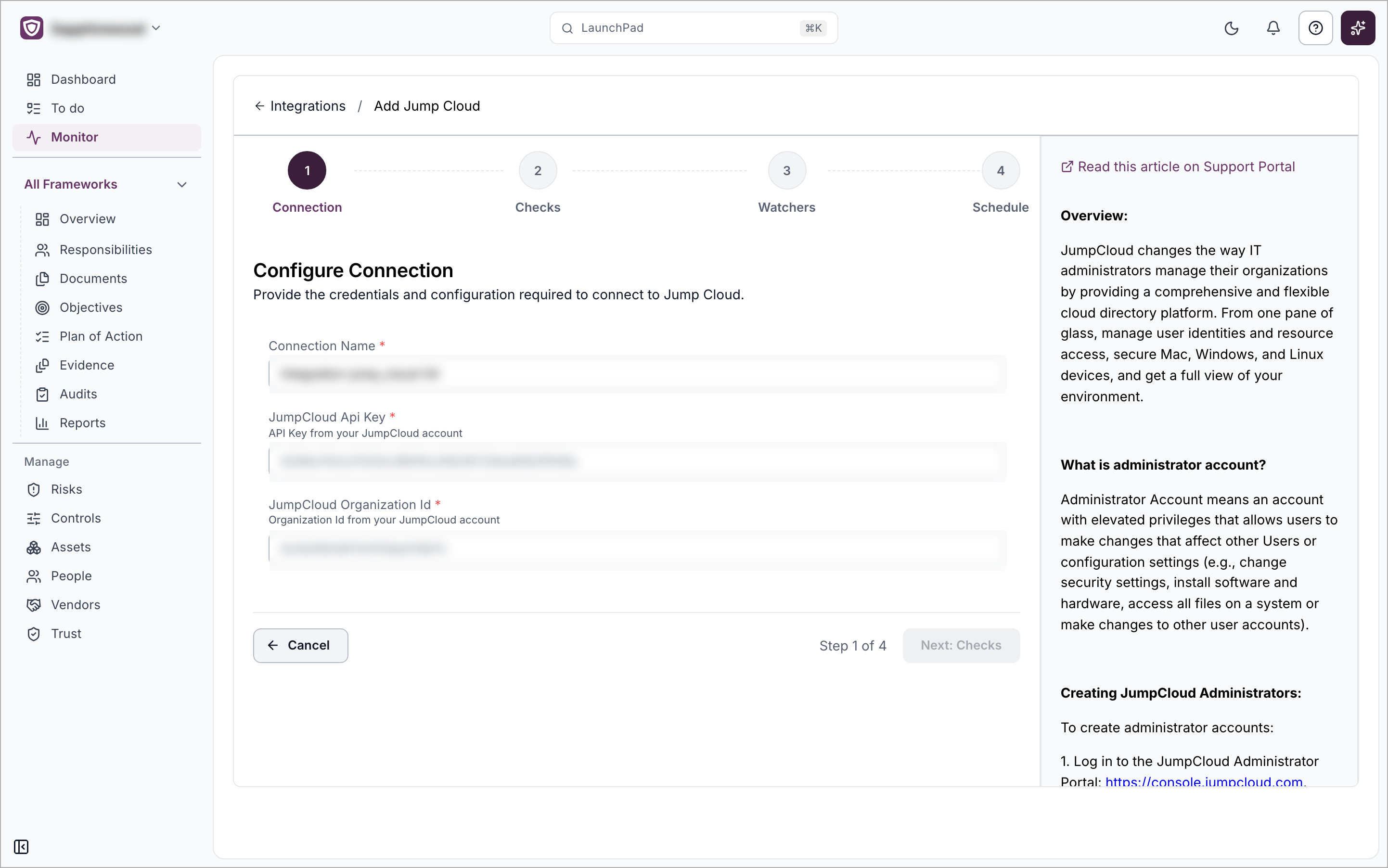Click the LaunchPad search box

[693, 28]
